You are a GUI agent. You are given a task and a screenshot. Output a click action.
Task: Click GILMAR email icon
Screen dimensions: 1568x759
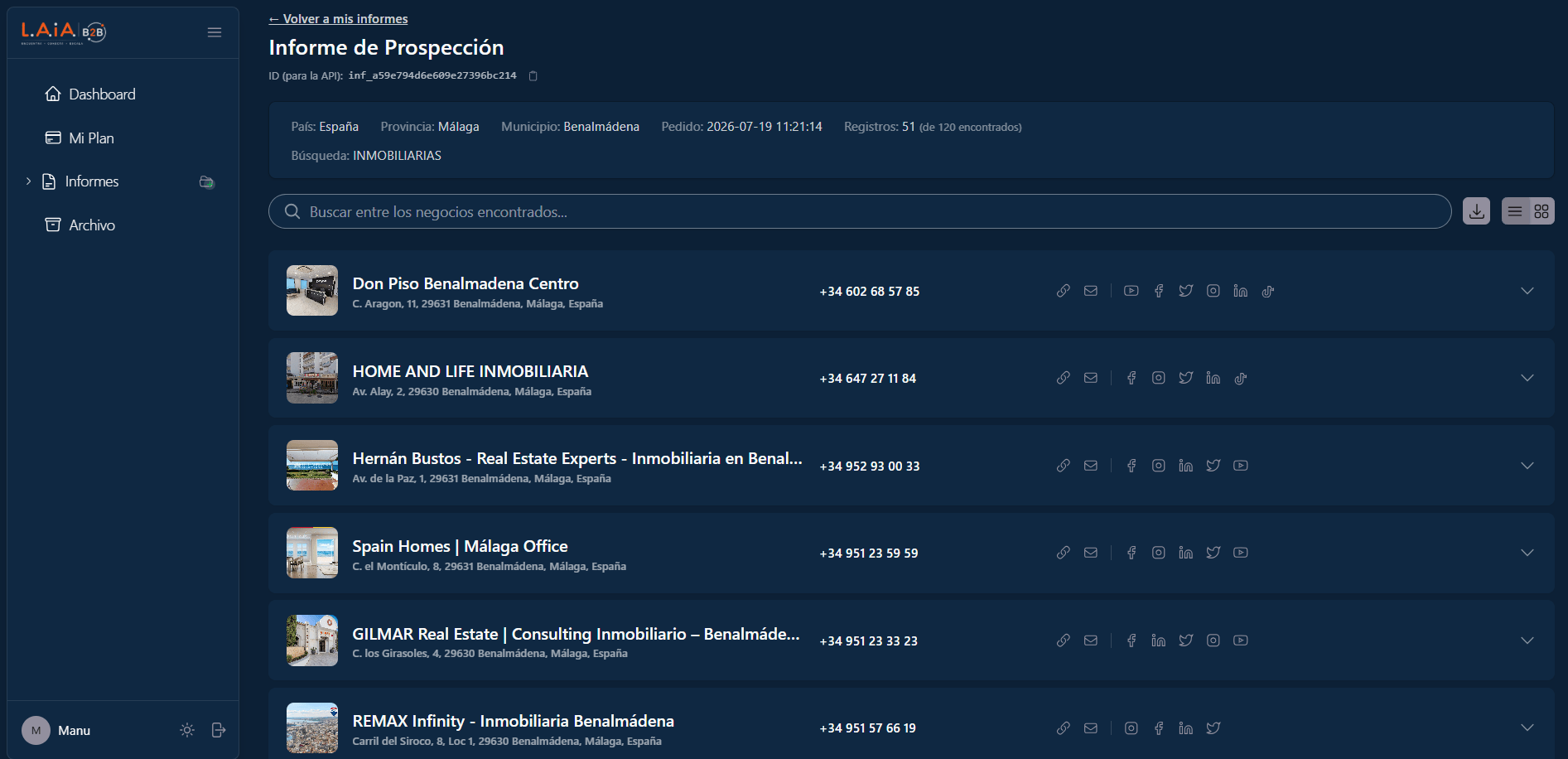1091,641
